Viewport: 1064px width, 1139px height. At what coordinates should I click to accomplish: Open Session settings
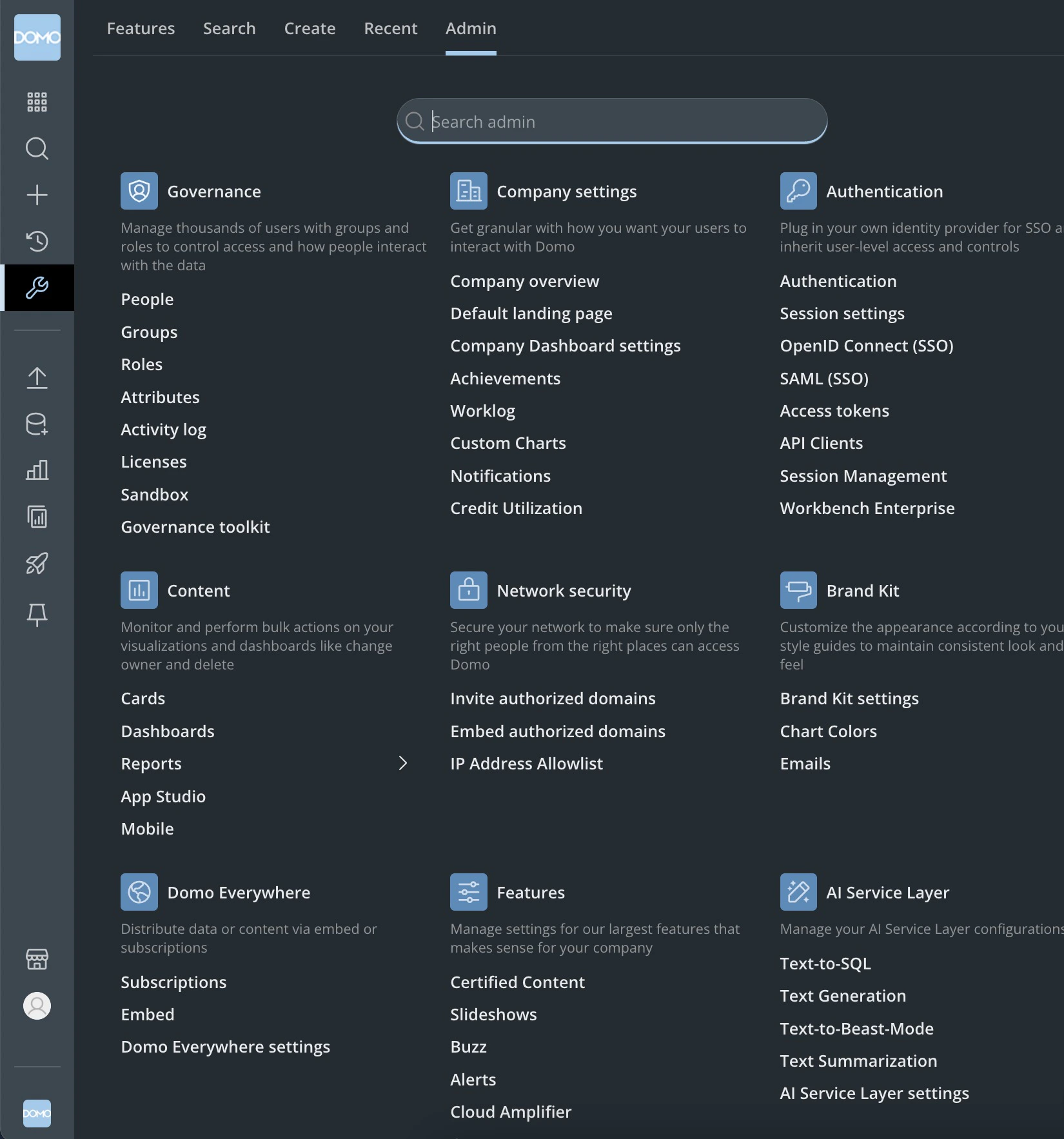(842, 313)
